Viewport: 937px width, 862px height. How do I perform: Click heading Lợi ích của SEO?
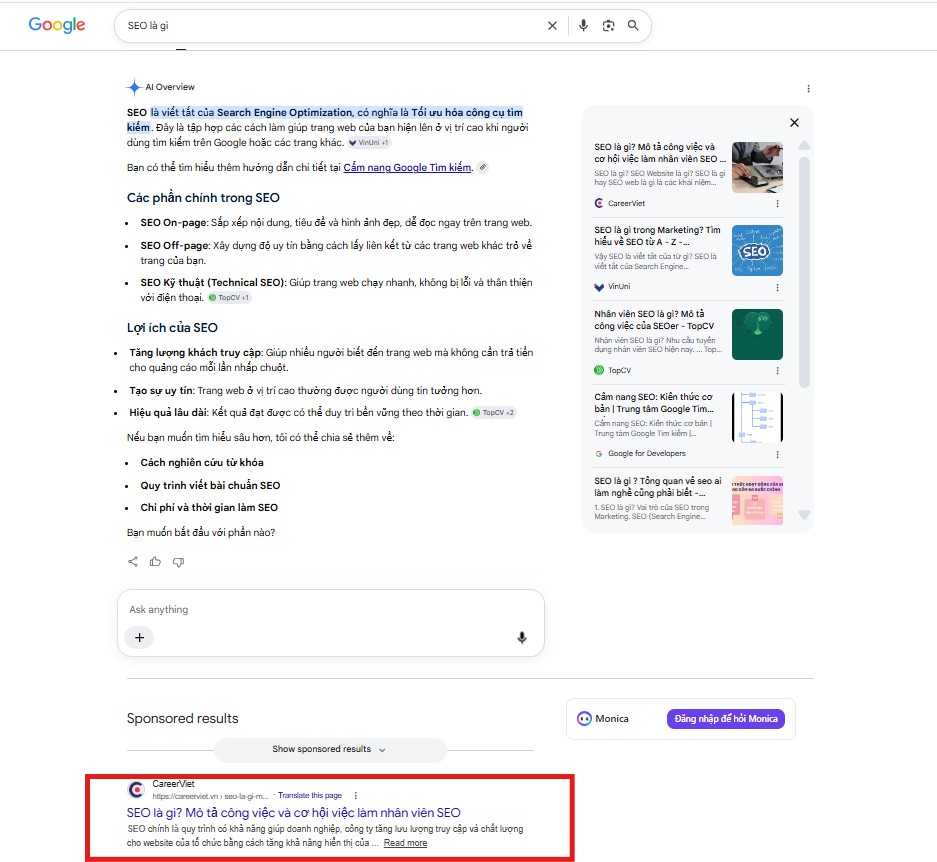coord(172,328)
